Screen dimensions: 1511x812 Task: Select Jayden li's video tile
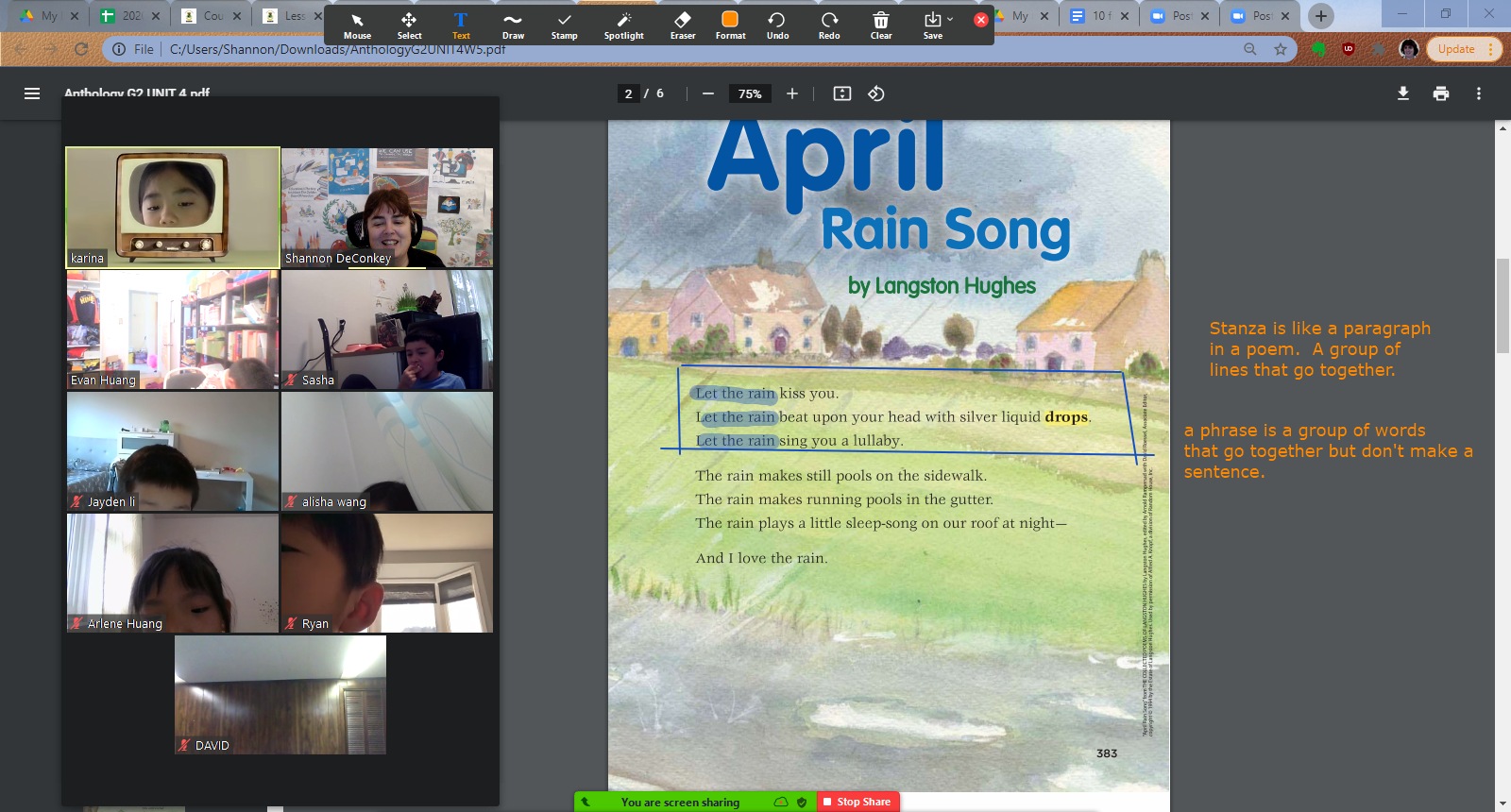tap(173, 451)
